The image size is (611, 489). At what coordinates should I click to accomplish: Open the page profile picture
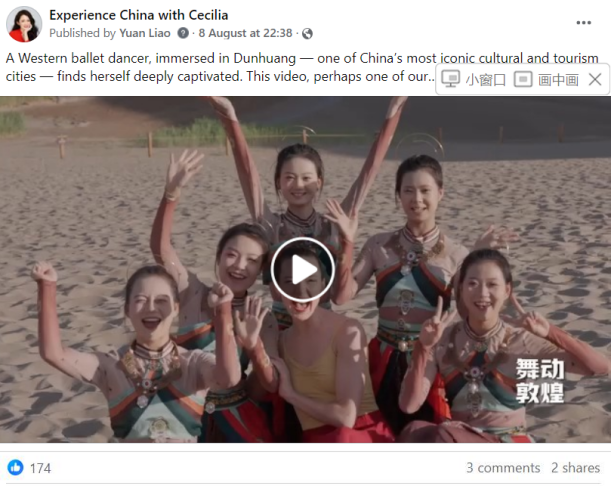click(24, 24)
